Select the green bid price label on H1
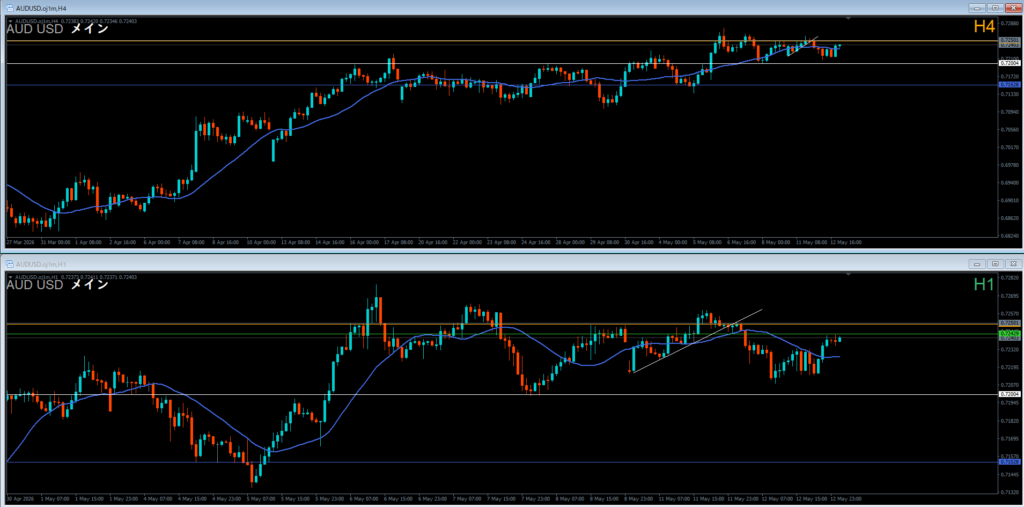This screenshot has height=507, width=1024. (x=1010, y=334)
